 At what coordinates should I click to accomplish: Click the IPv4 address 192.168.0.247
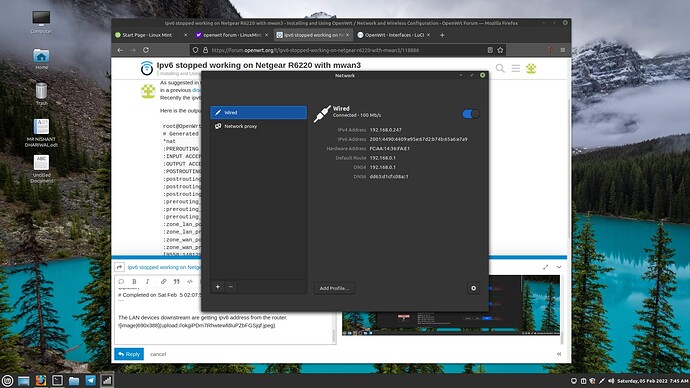(385, 130)
